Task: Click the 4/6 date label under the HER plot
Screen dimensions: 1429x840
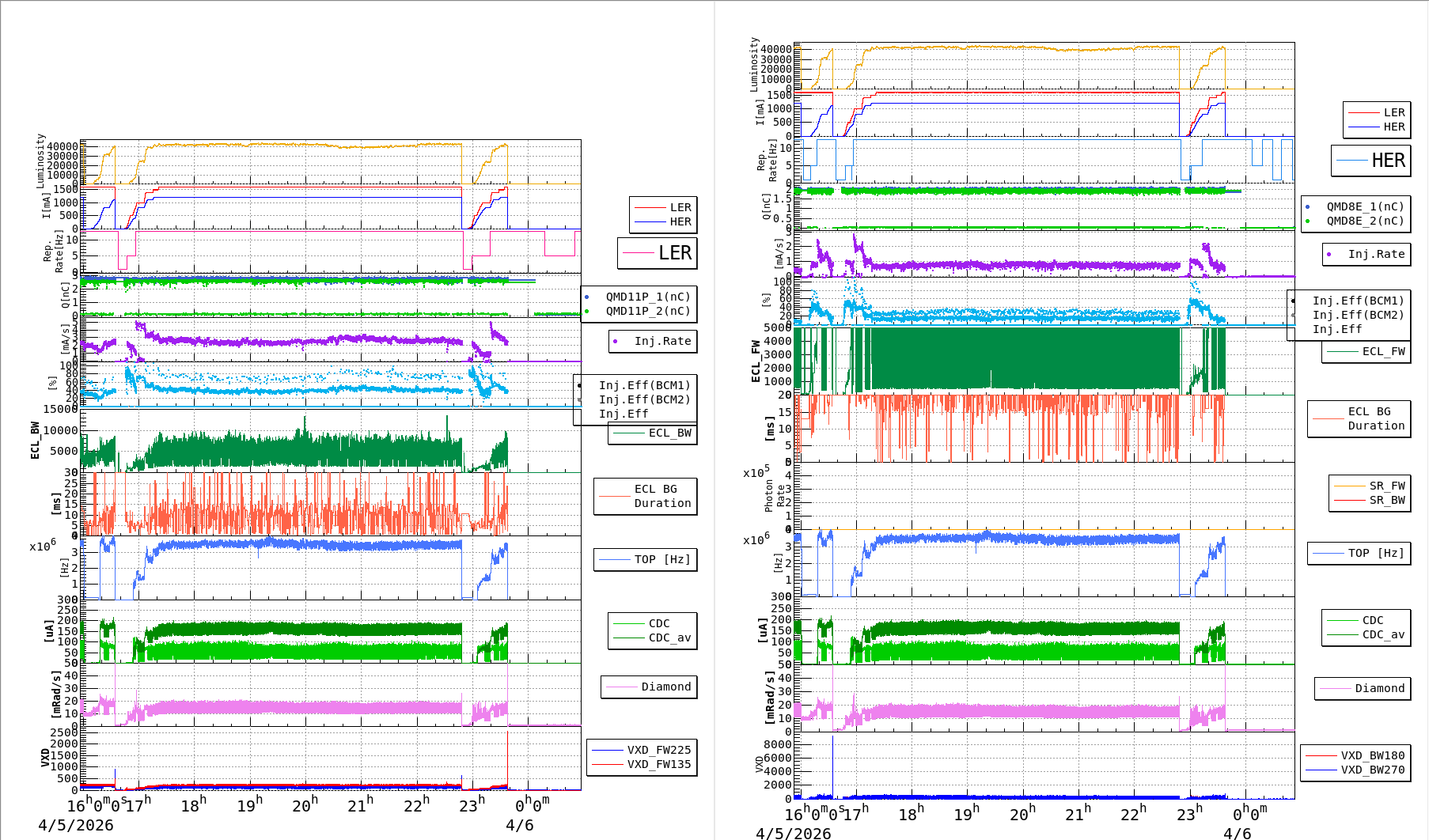Action: coord(1238,833)
